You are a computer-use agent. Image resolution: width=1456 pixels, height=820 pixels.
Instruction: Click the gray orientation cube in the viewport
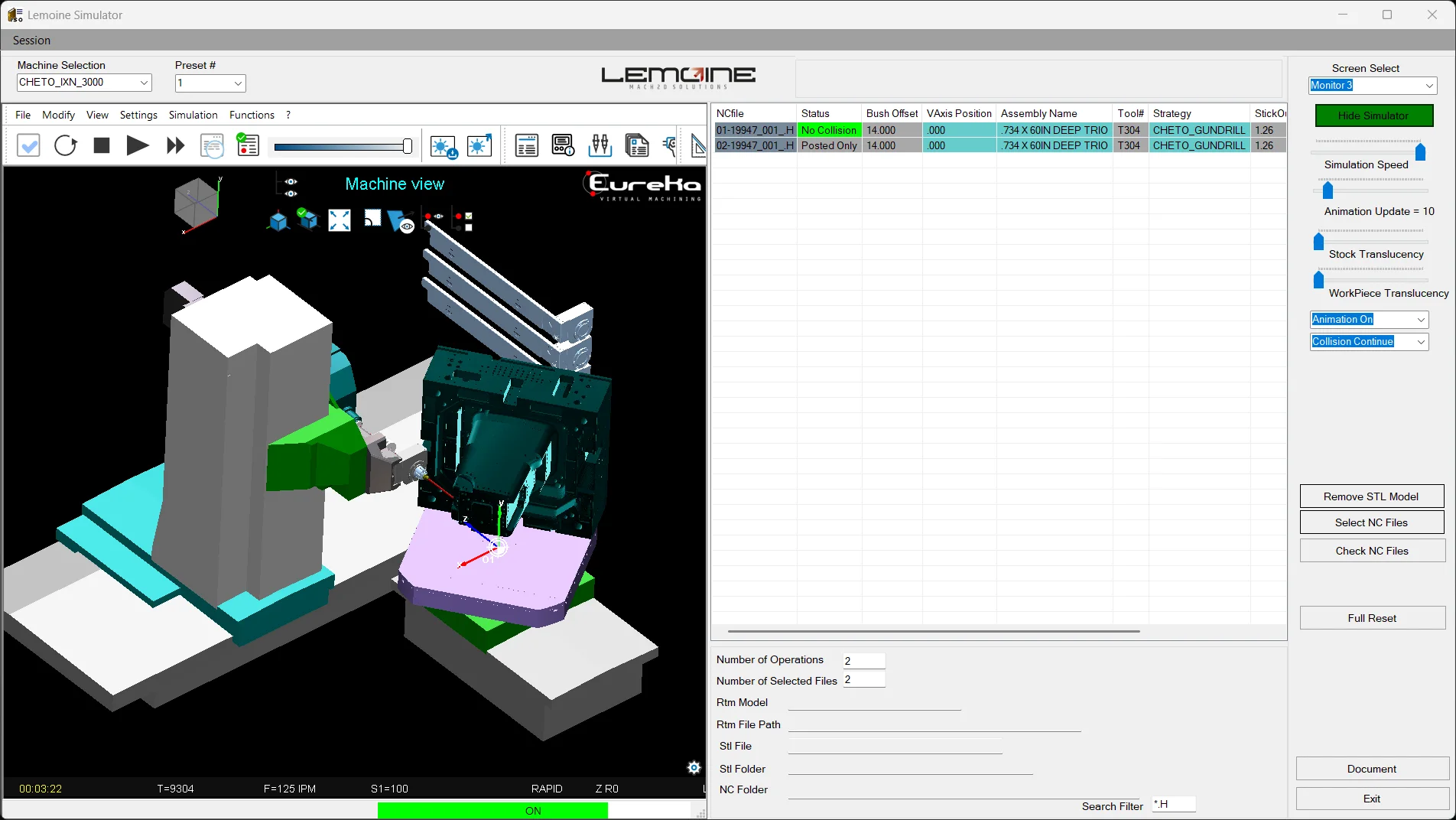pos(197,203)
